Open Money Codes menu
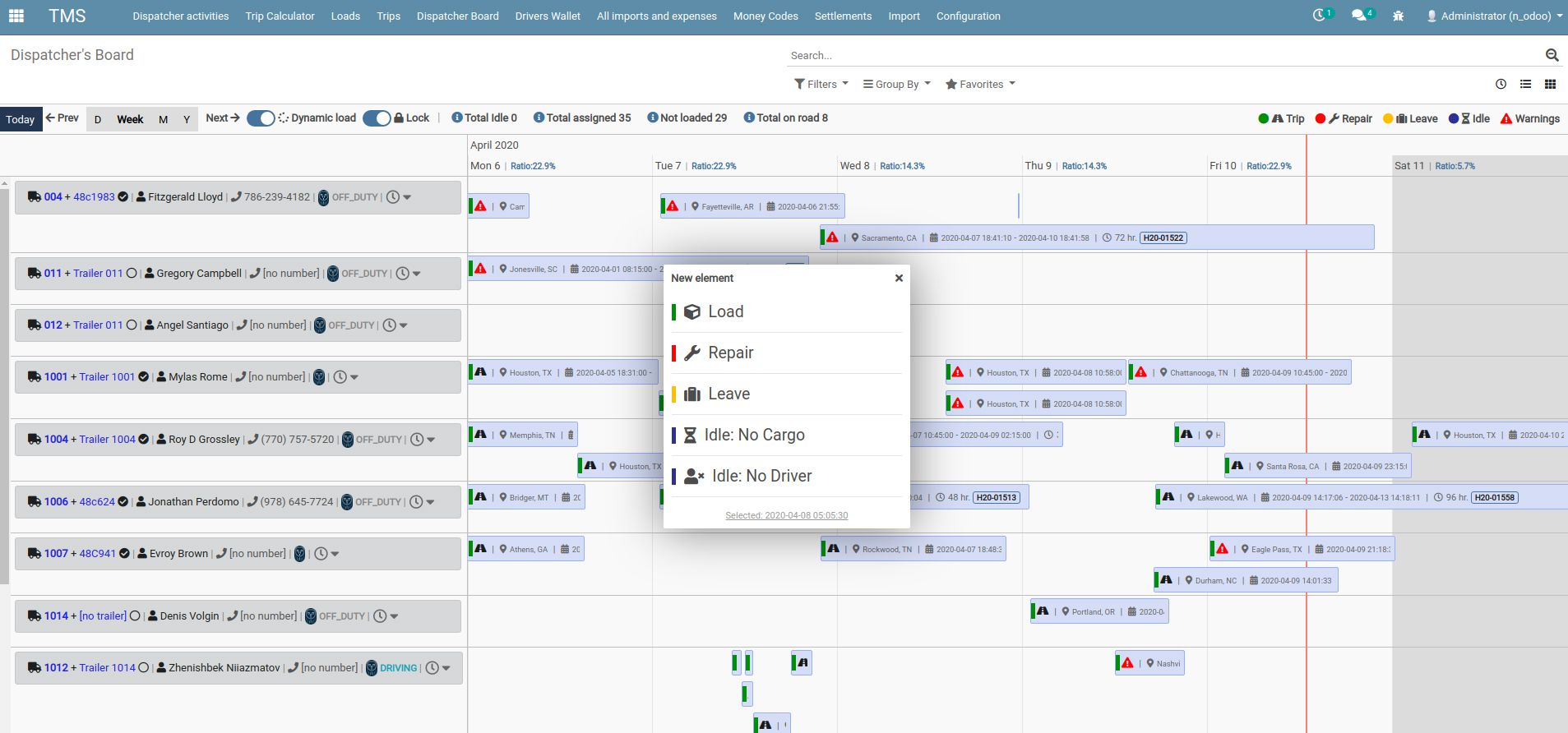Screen dimensions: 1568x733 [x=765, y=16]
